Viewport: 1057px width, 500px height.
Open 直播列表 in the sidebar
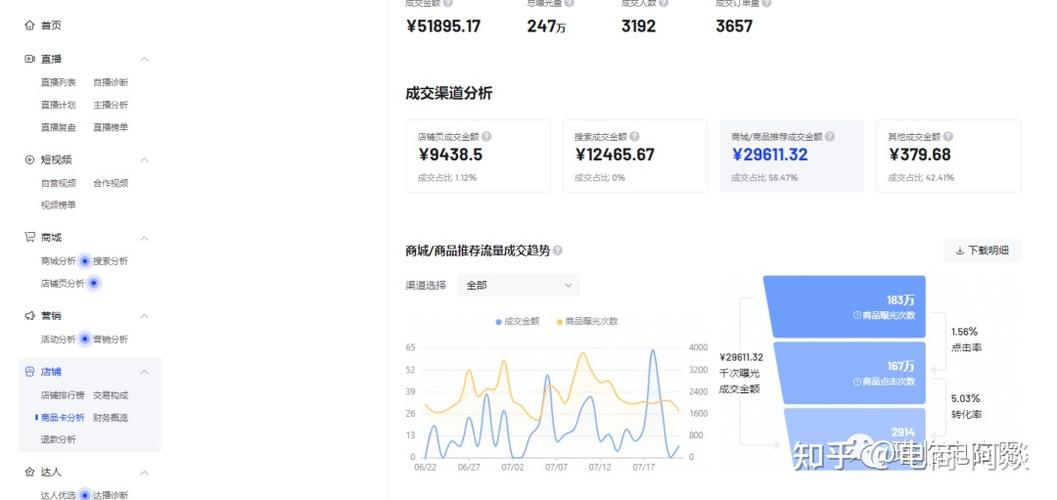(x=58, y=82)
